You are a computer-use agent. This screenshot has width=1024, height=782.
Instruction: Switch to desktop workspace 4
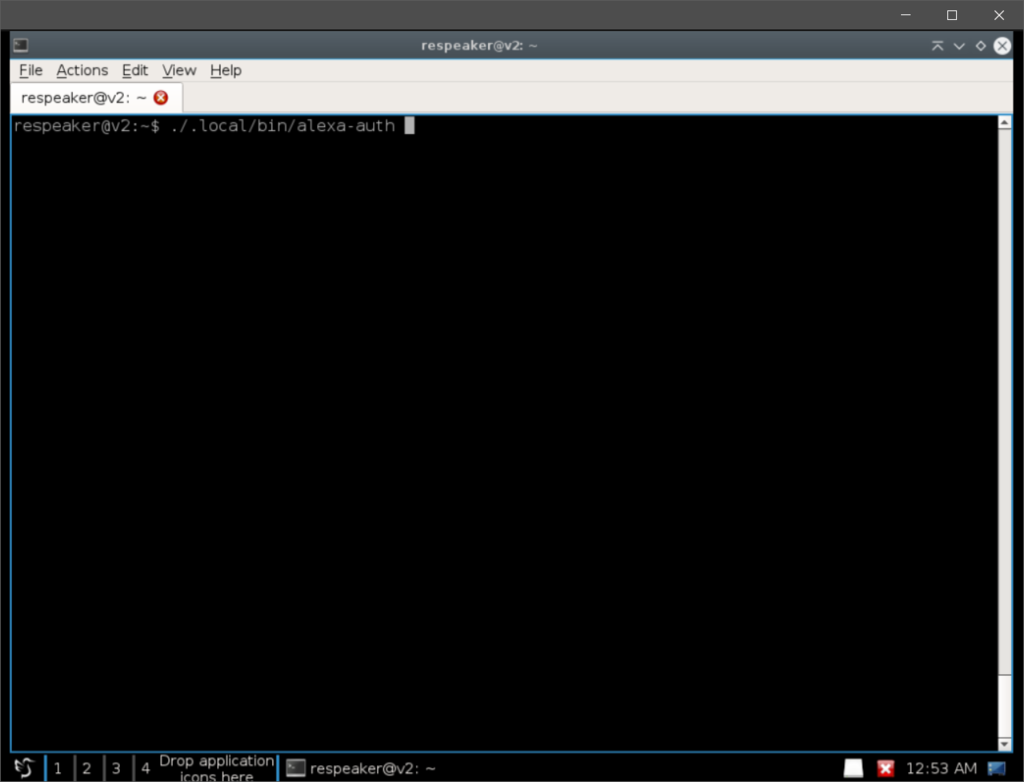(146, 768)
